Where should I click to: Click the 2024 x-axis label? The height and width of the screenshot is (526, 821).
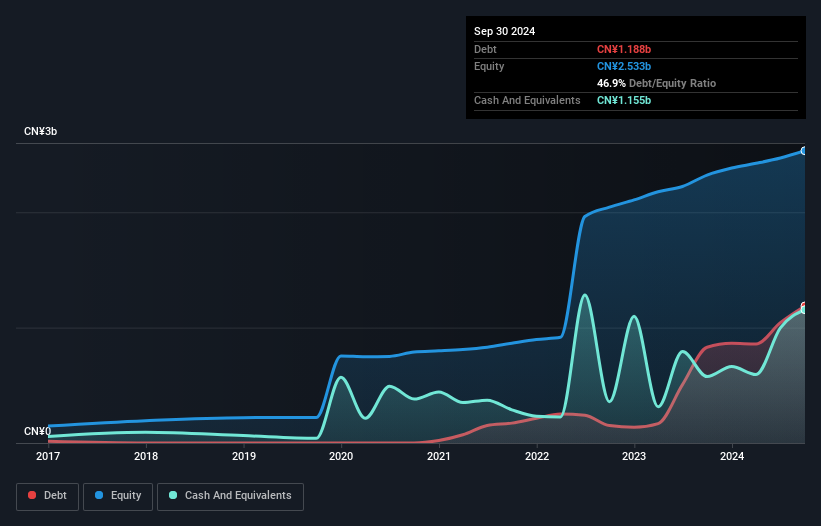pos(732,456)
